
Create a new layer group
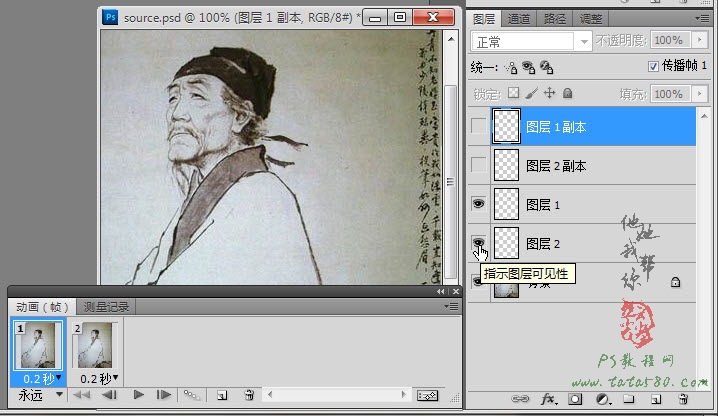coord(629,399)
